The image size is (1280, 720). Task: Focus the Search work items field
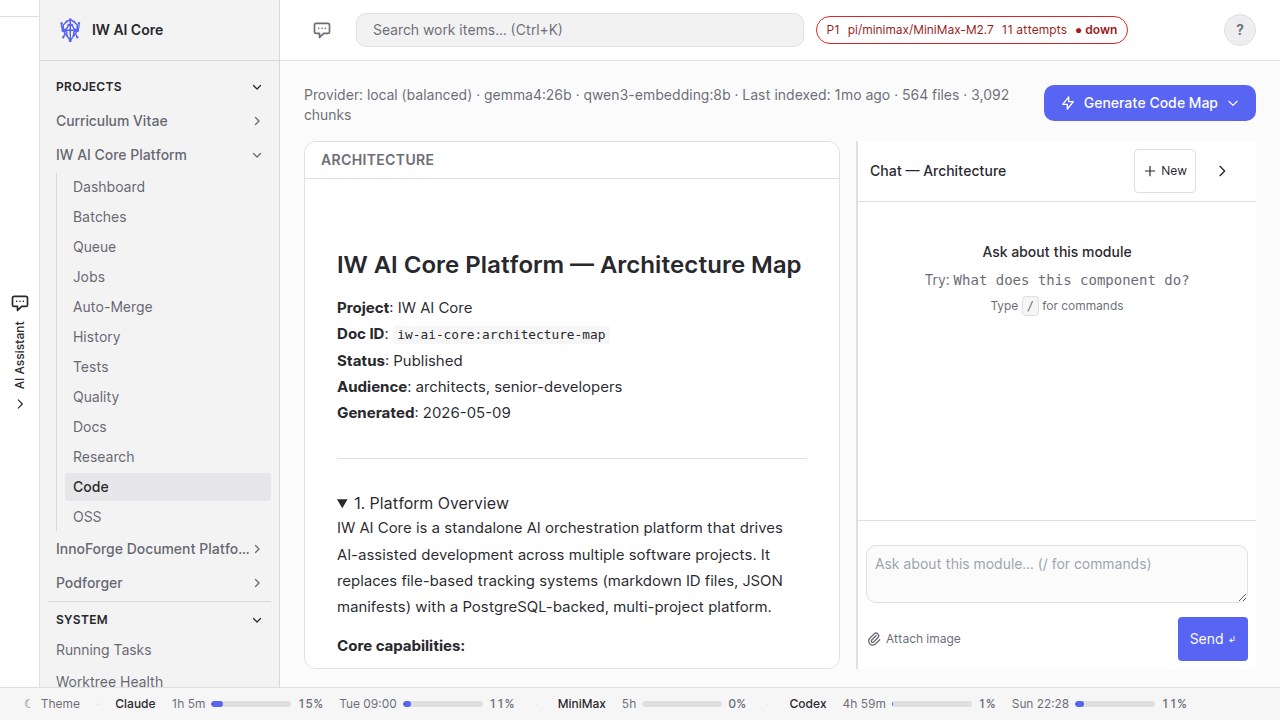pos(580,30)
